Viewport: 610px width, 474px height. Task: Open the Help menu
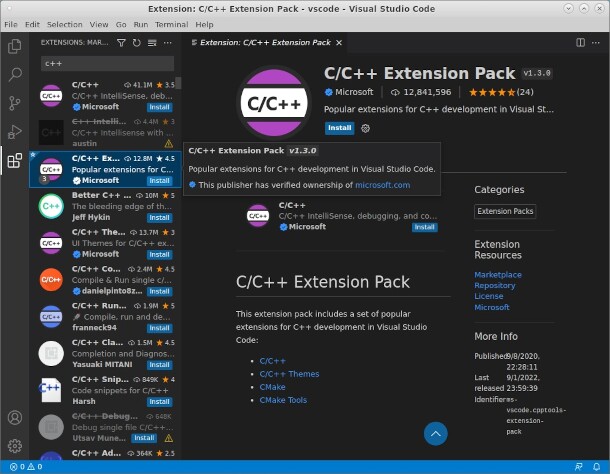[x=204, y=25]
